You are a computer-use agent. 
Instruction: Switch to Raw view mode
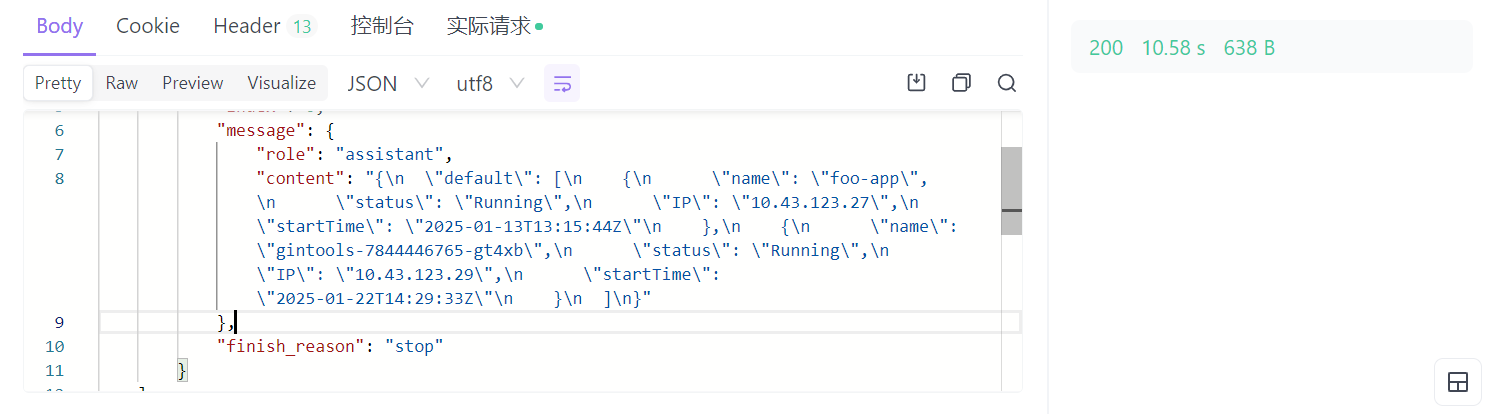[x=122, y=83]
